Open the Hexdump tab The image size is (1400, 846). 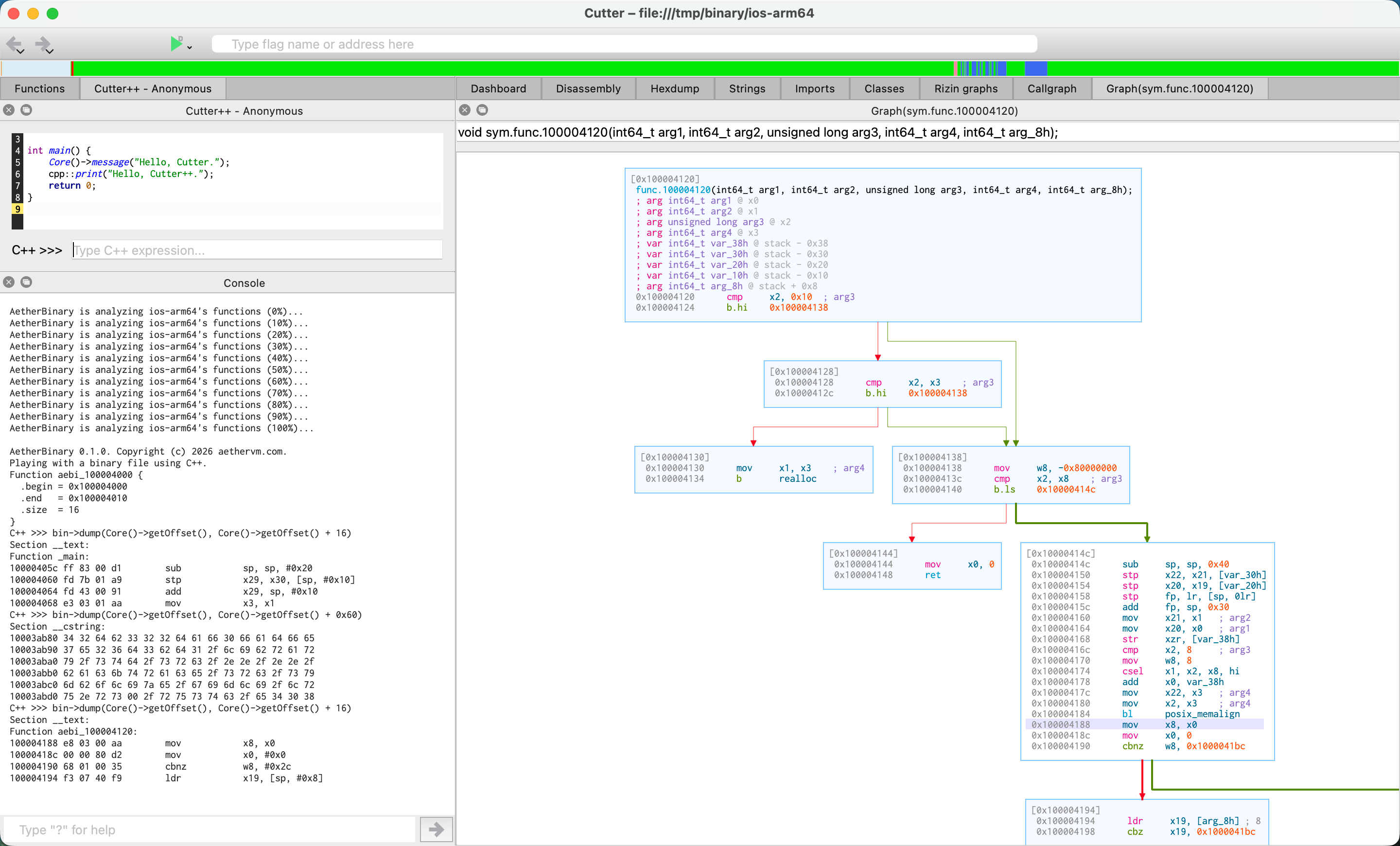coord(674,88)
